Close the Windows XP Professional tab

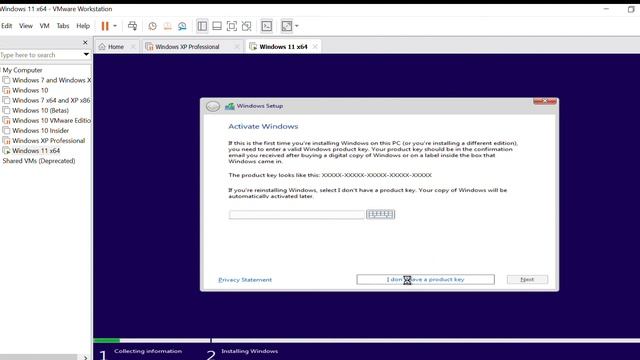coord(237,47)
